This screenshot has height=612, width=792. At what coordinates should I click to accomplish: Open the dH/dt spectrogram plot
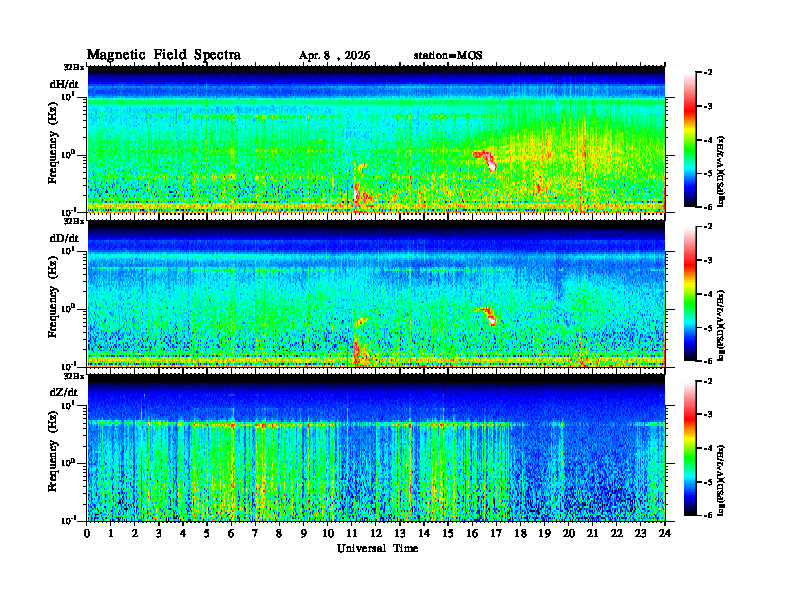pyautogui.click(x=376, y=139)
